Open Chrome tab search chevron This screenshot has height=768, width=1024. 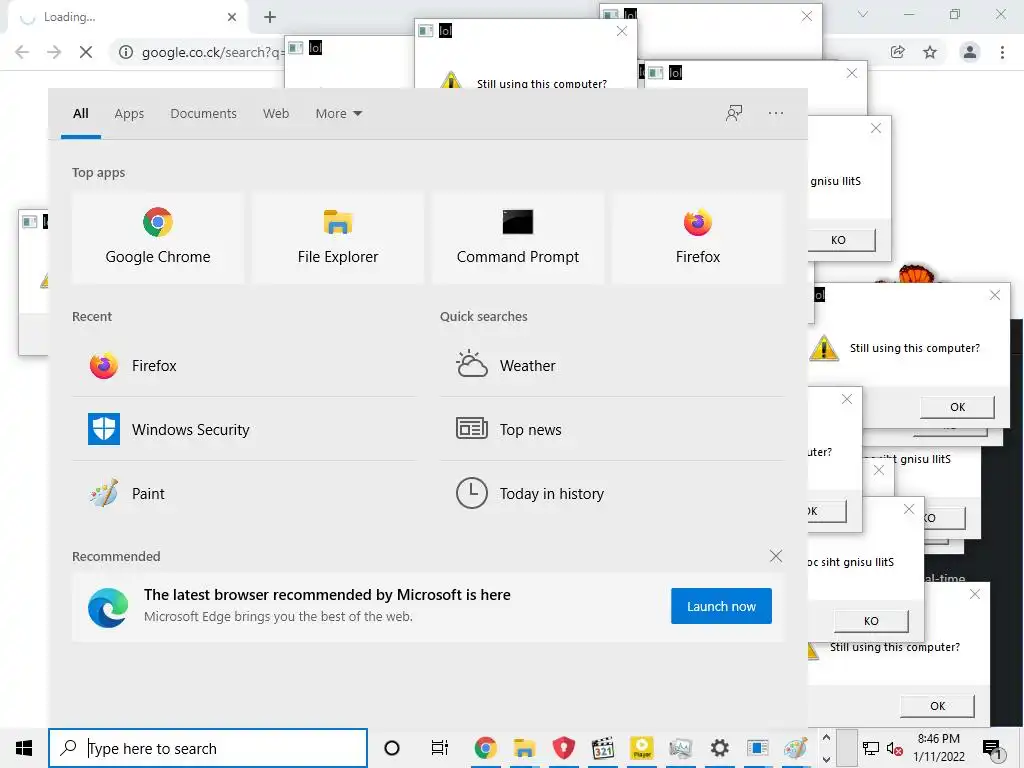pos(863,14)
